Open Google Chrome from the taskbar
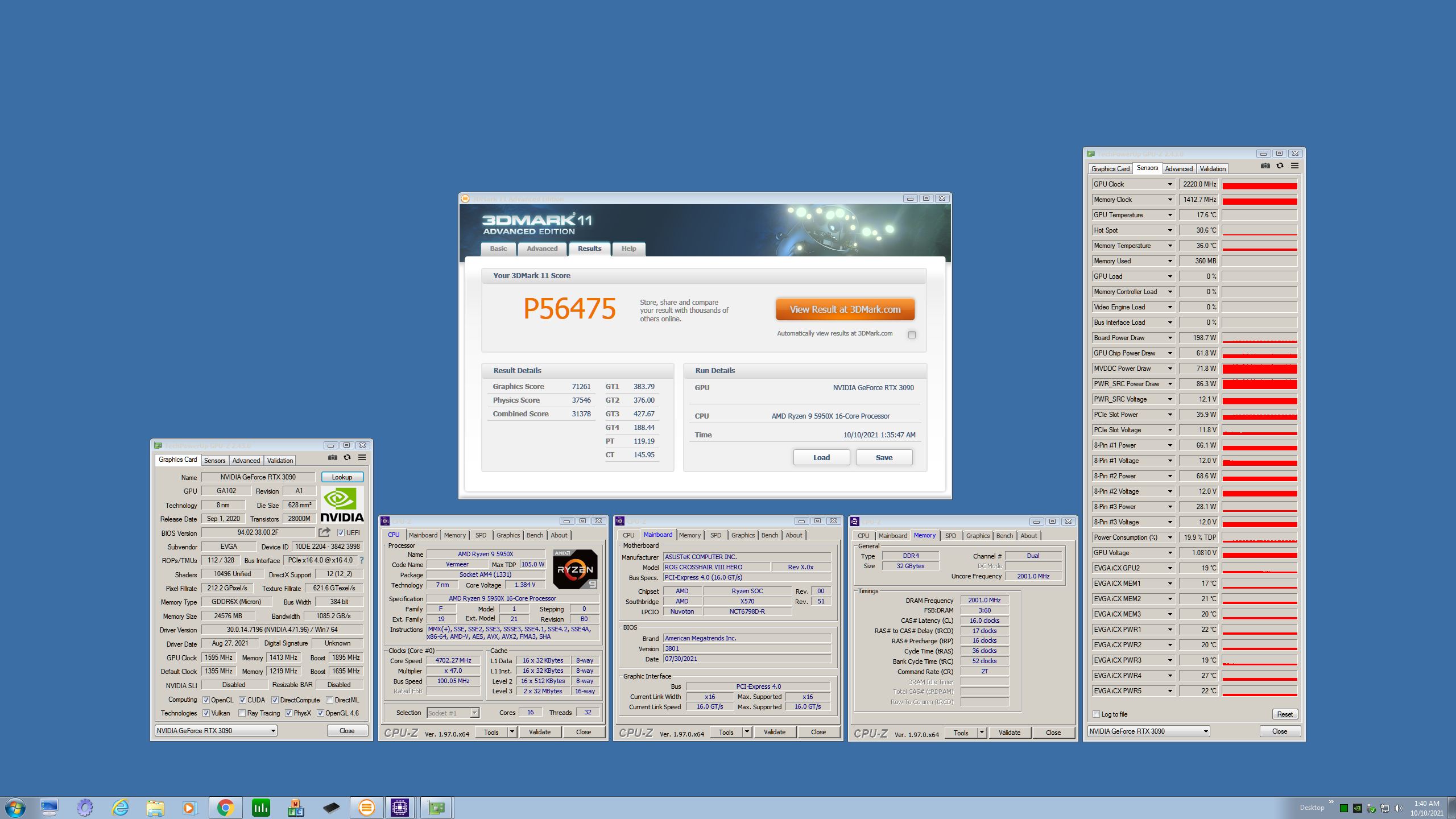This screenshot has height=819, width=1456. click(x=225, y=807)
